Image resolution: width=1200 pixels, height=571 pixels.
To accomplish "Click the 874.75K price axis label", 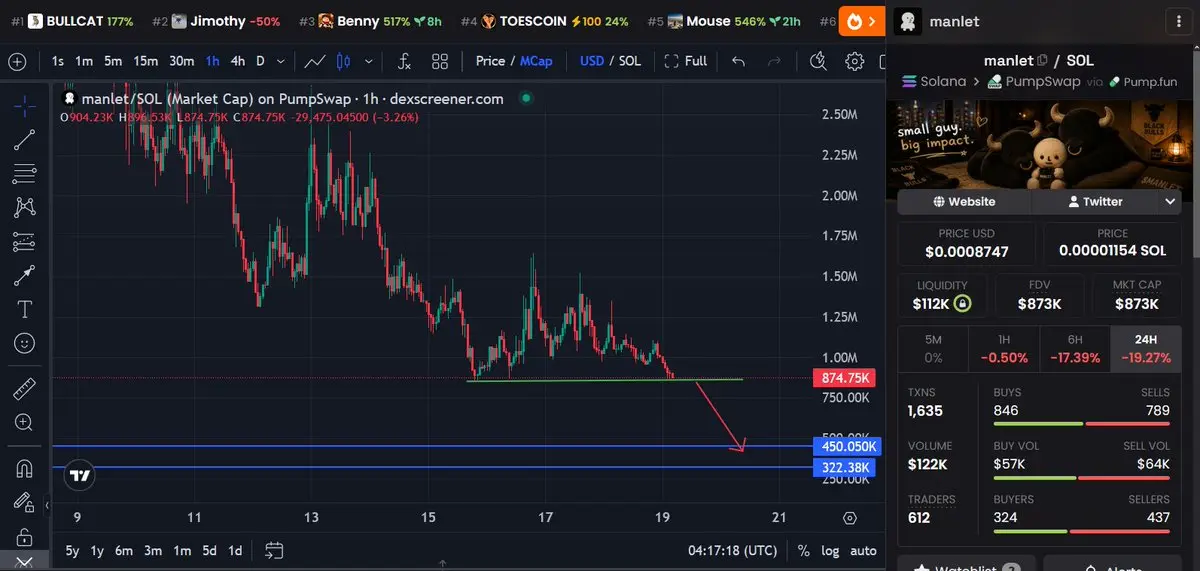I will [846, 378].
